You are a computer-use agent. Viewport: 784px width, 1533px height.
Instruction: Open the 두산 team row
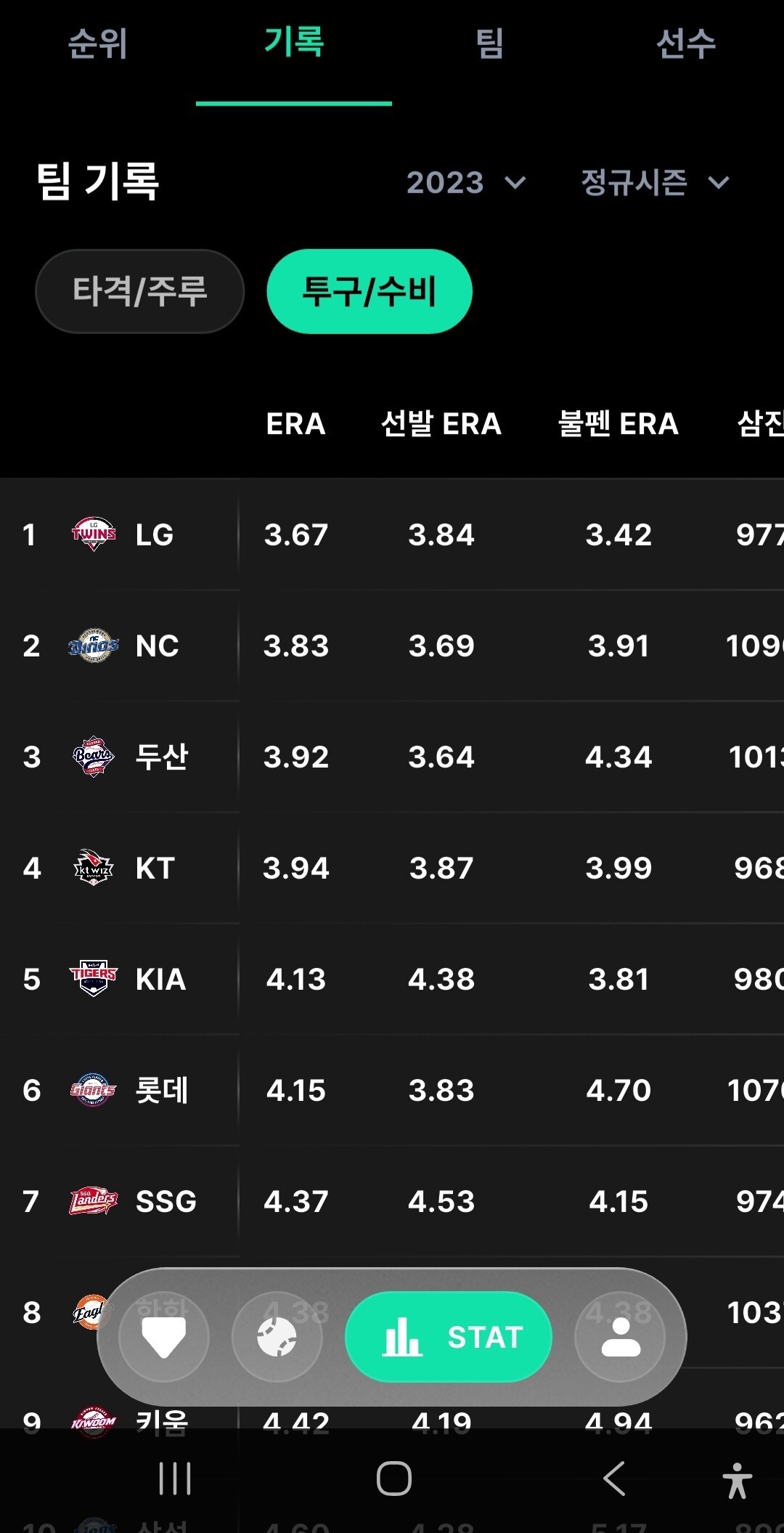pyautogui.click(x=392, y=757)
